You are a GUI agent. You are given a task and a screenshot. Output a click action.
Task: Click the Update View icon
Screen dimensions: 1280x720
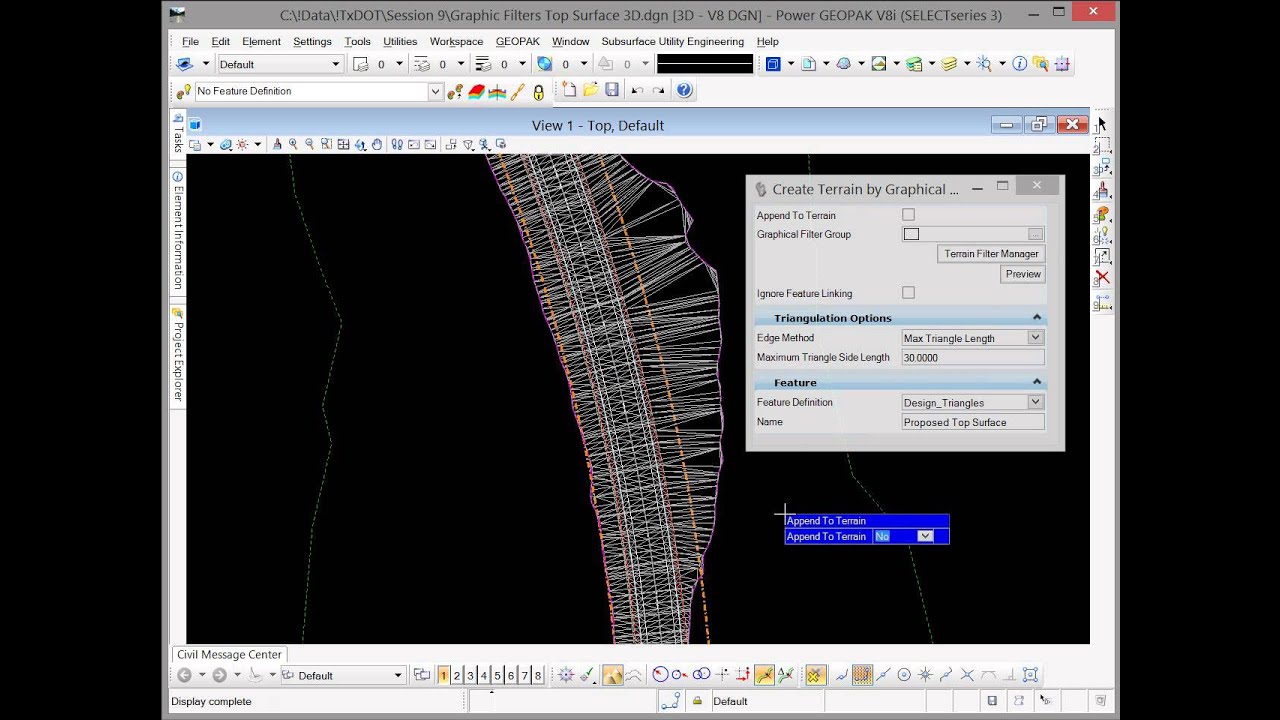(x=277, y=145)
